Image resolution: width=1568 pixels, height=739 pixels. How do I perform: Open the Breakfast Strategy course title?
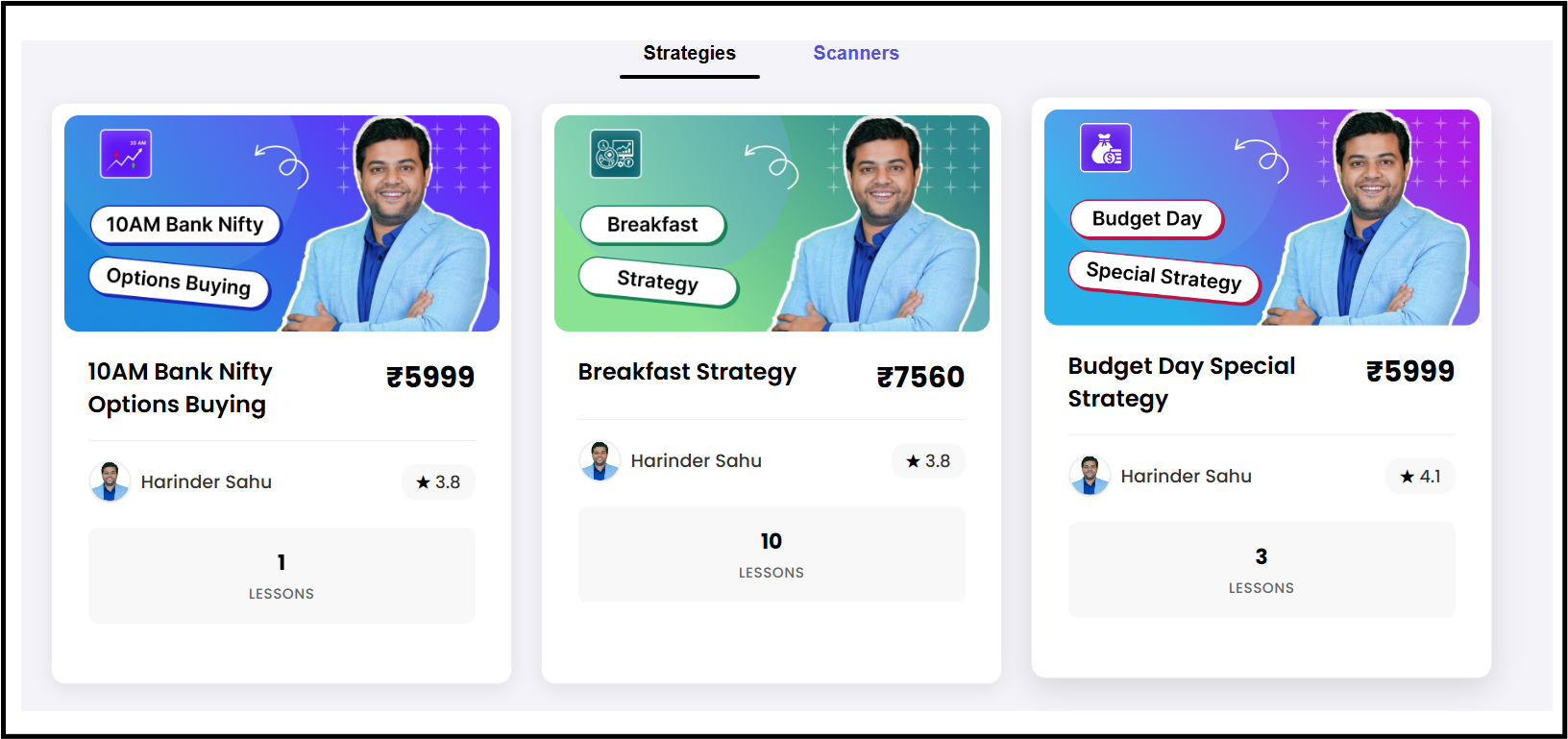click(x=687, y=372)
